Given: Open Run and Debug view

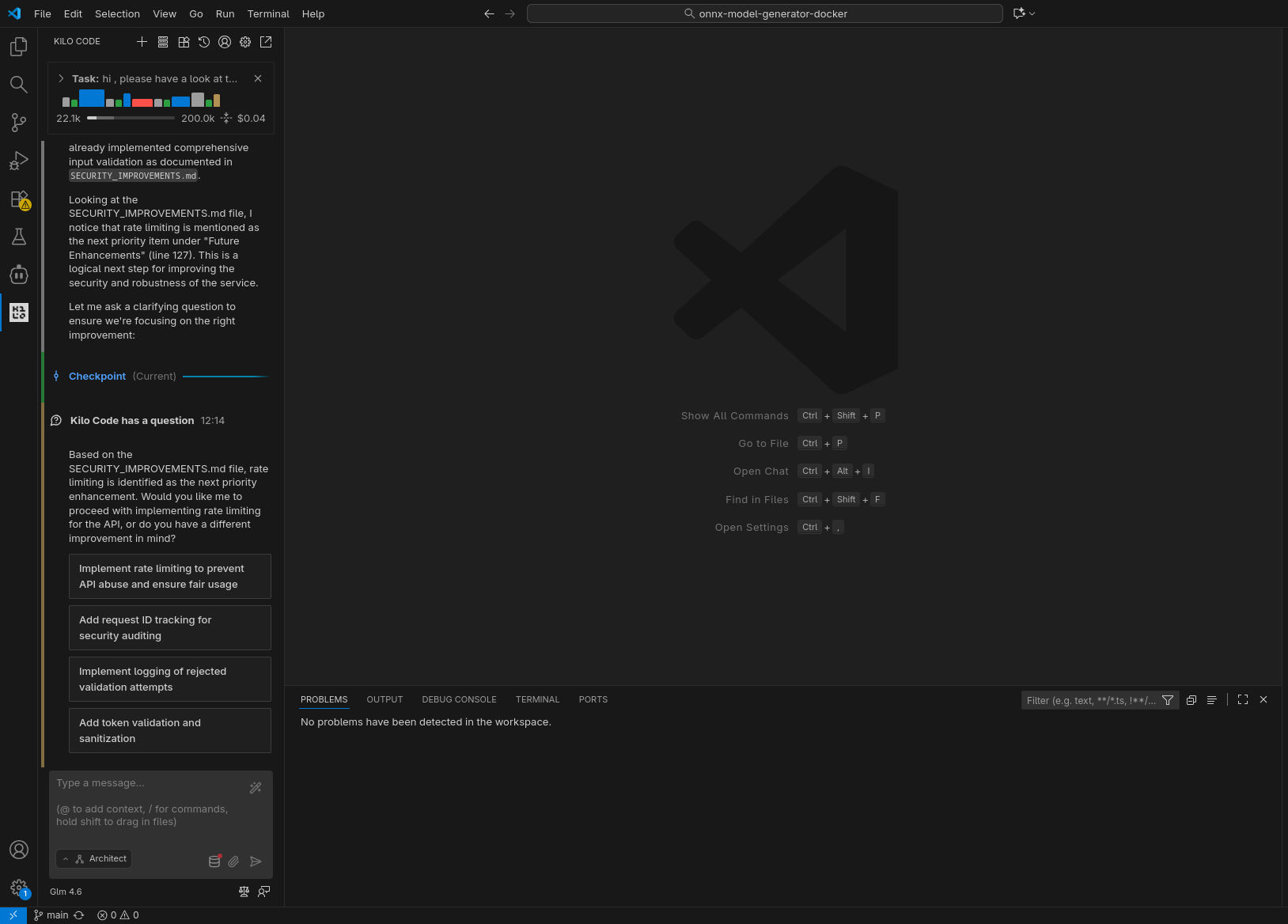Looking at the screenshot, I should 18,161.
